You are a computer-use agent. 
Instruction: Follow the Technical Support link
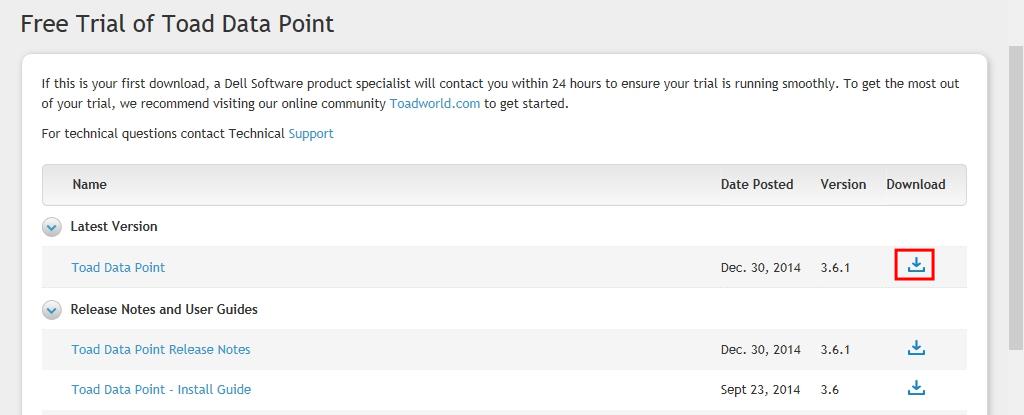(x=311, y=133)
